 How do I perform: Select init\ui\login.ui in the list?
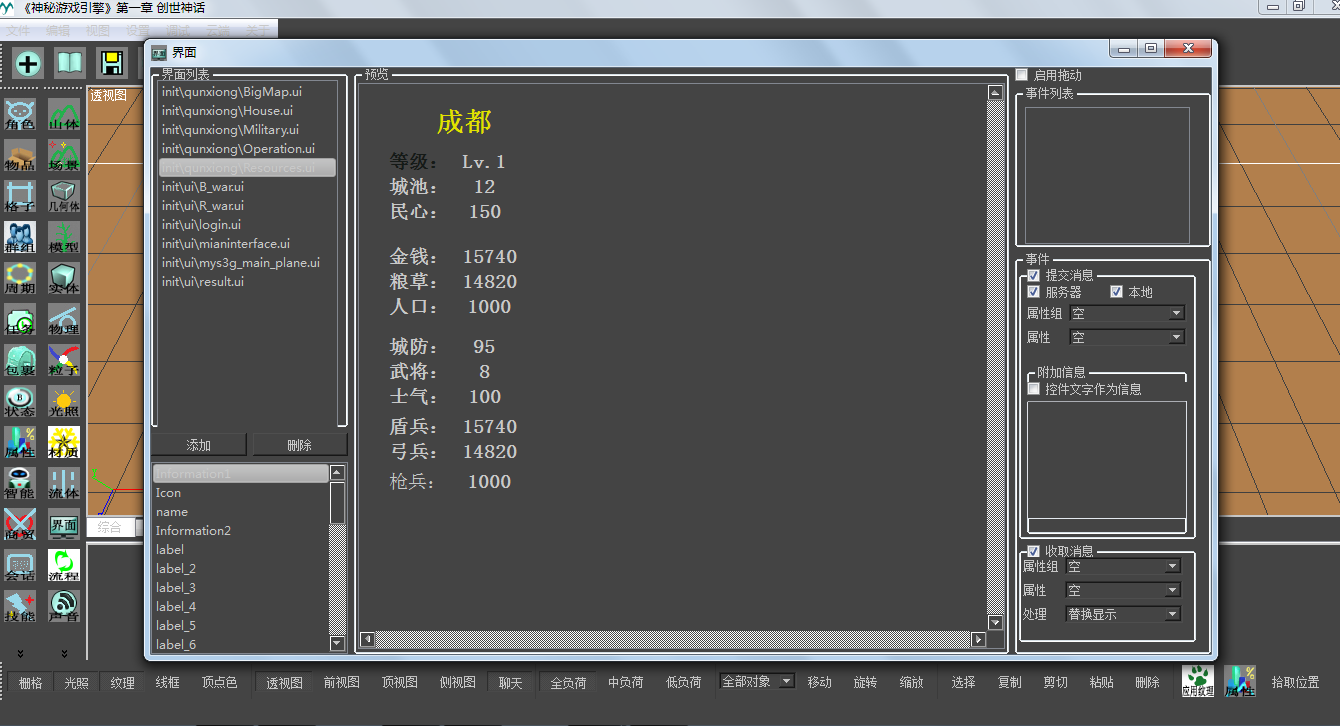(245, 225)
